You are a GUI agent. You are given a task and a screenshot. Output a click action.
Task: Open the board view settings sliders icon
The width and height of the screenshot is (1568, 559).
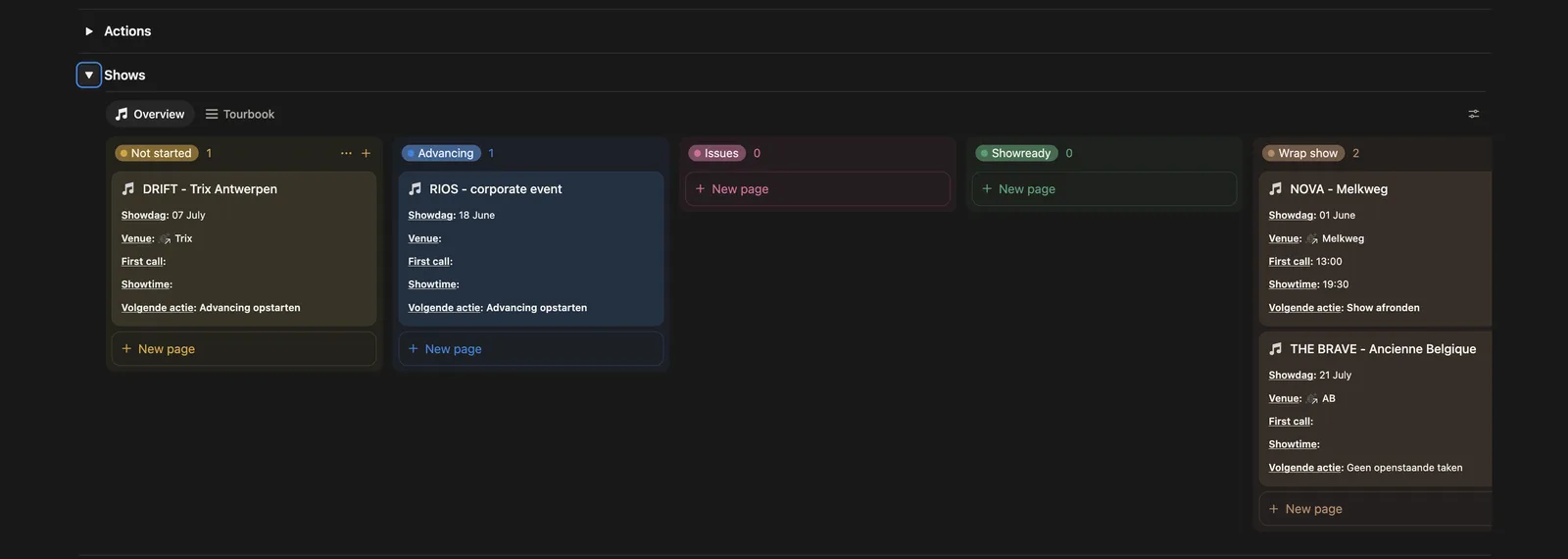(1473, 114)
